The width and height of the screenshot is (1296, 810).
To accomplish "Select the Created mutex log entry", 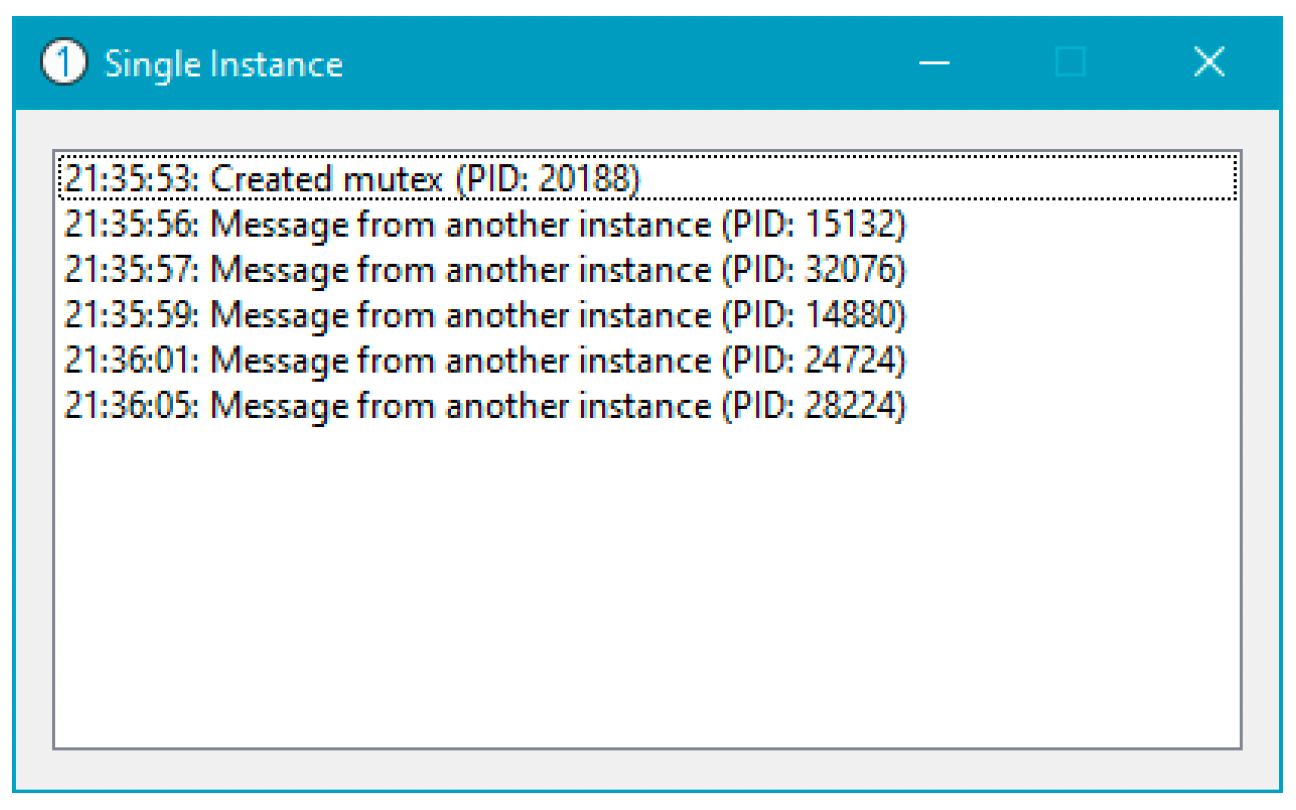I will pyautogui.click(x=647, y=179).
